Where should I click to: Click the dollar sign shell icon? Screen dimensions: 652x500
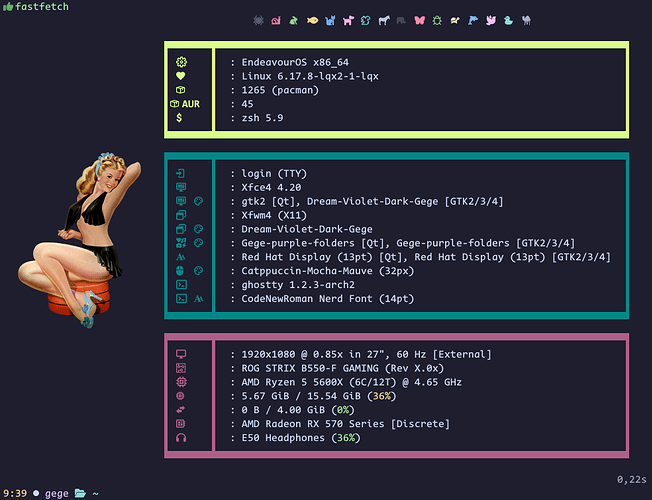pos(181,118)
